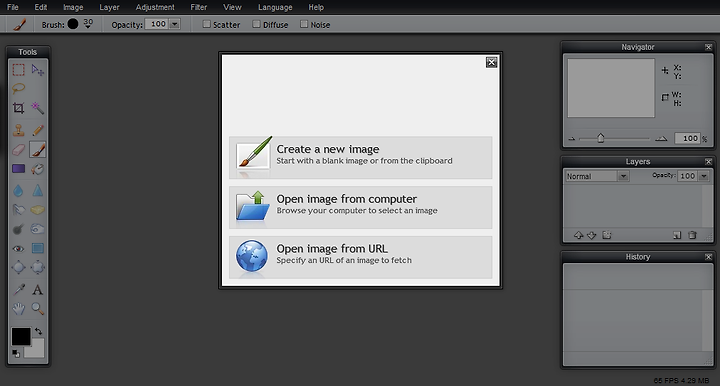
Task: Click the new layer icon in Layers panel
Action: click(x=677, y=235)
